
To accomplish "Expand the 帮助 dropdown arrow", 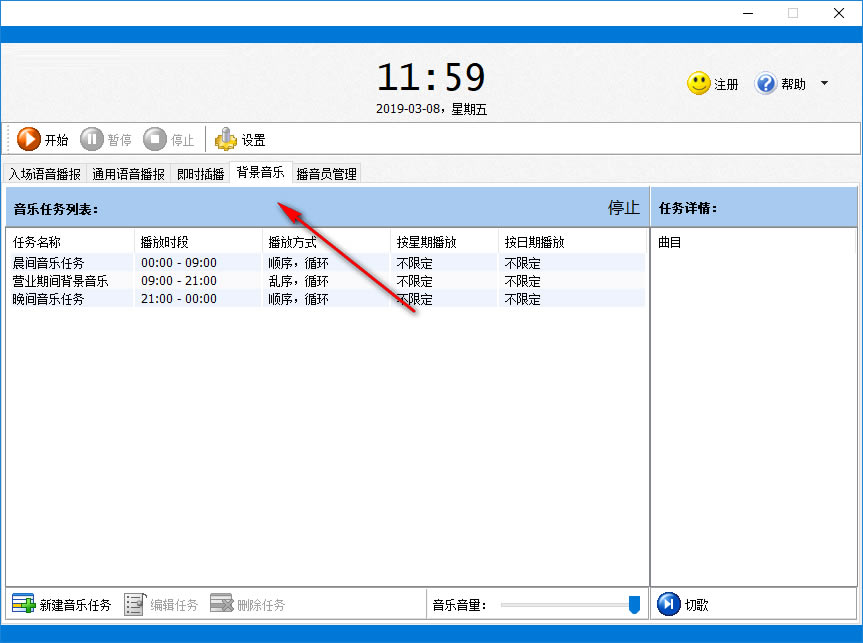I will click(x=824, y=84).
